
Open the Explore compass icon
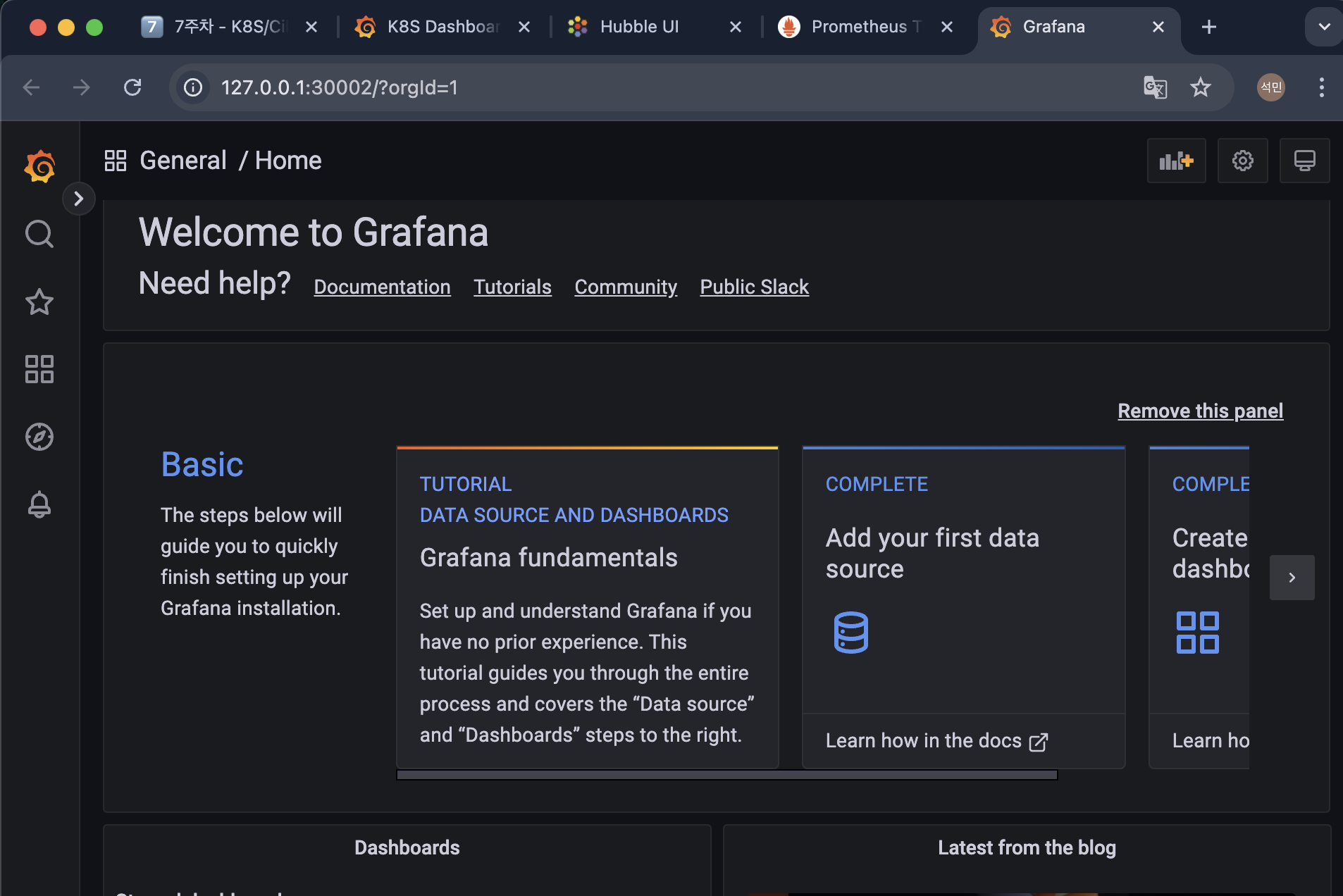coord(39,437)
